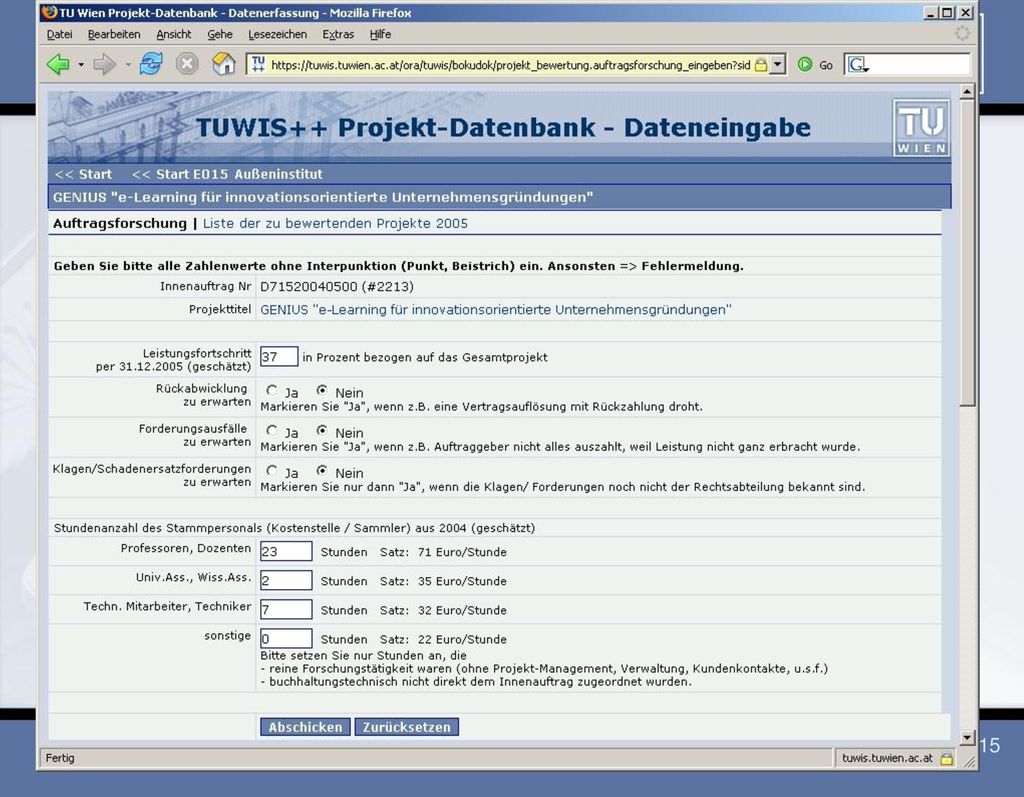
Task: Click the green Go button icon
Action: point(805,64)
